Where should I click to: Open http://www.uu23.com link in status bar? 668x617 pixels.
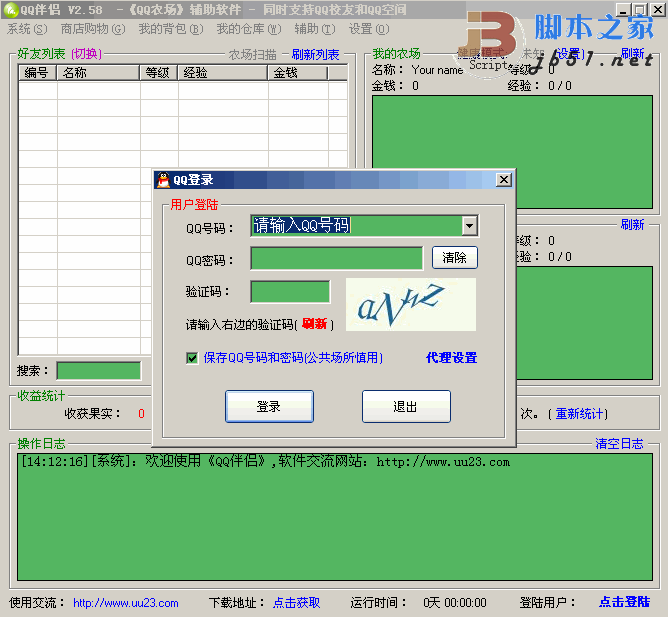126,603
